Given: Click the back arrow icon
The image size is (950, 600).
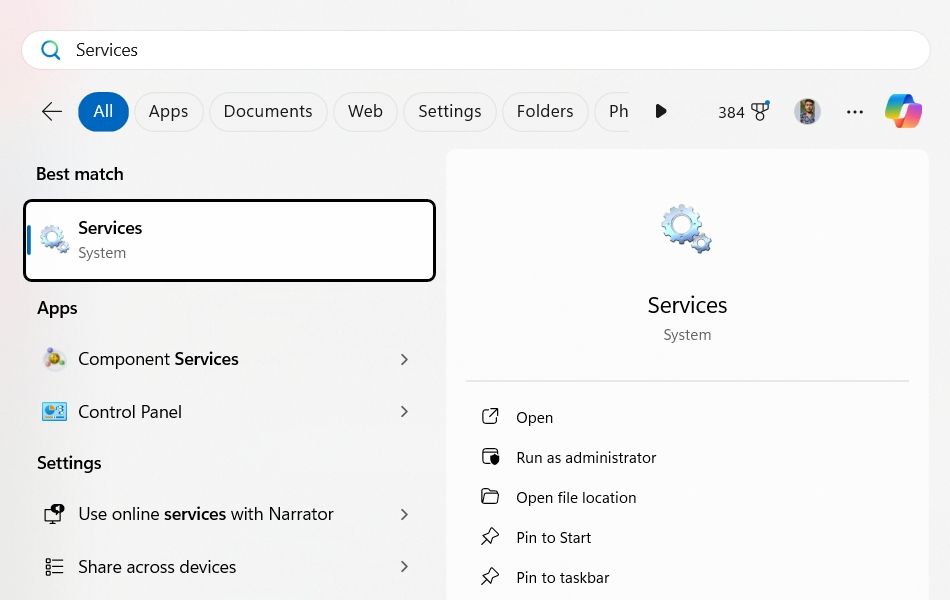Looking at the screenshot, I should pyautogui.click(x=52, y=112).
